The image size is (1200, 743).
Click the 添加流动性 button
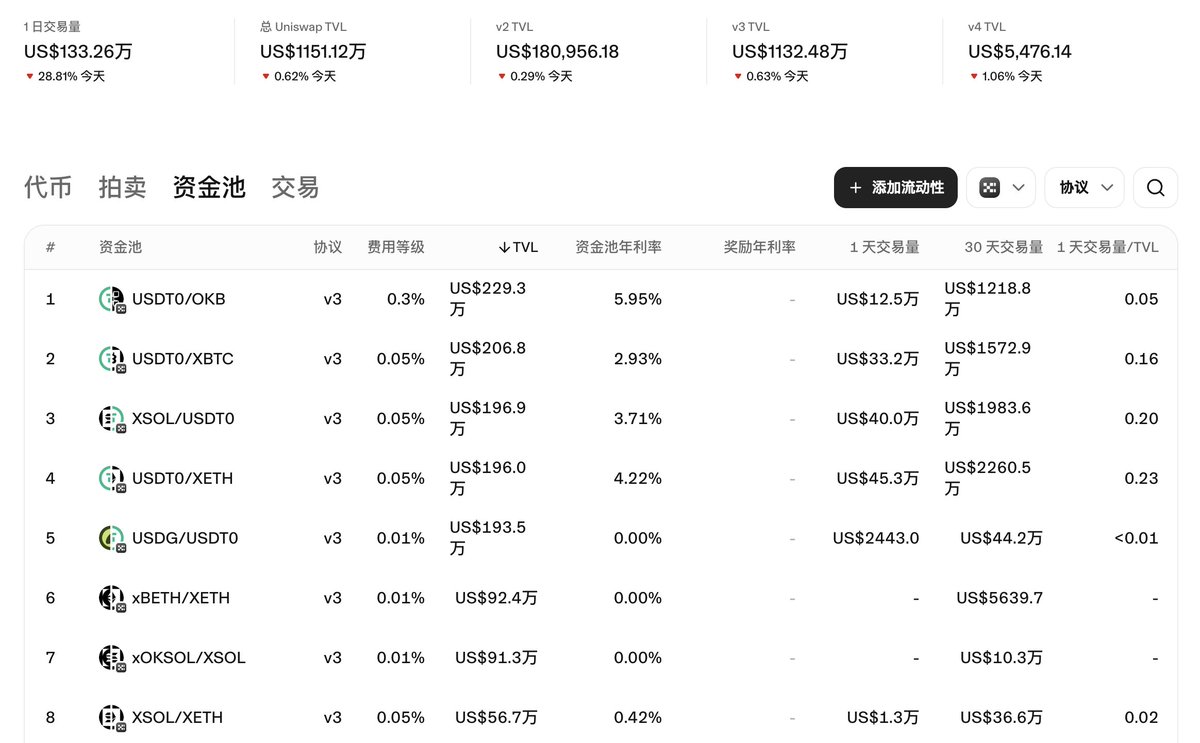(x=896, y=188)
